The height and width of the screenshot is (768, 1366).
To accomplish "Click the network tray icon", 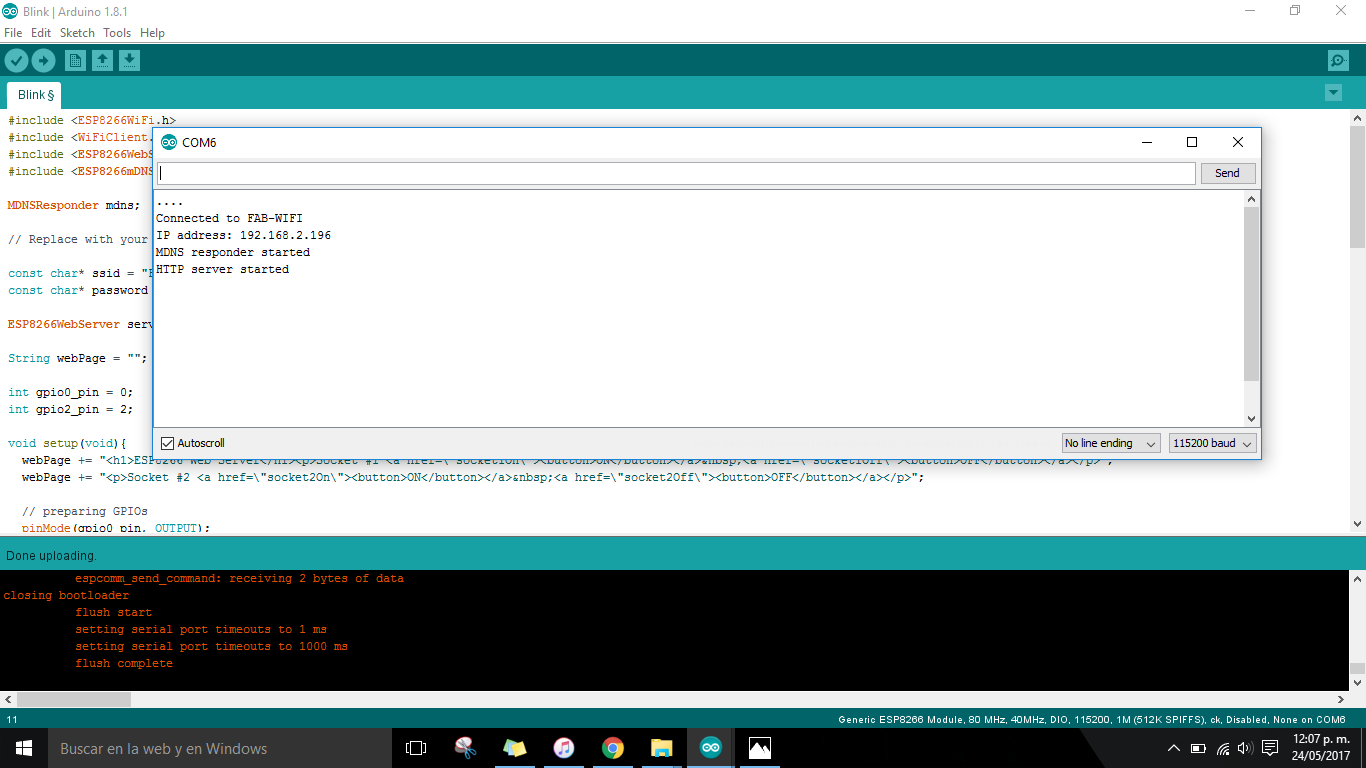I will [1222, 748].
